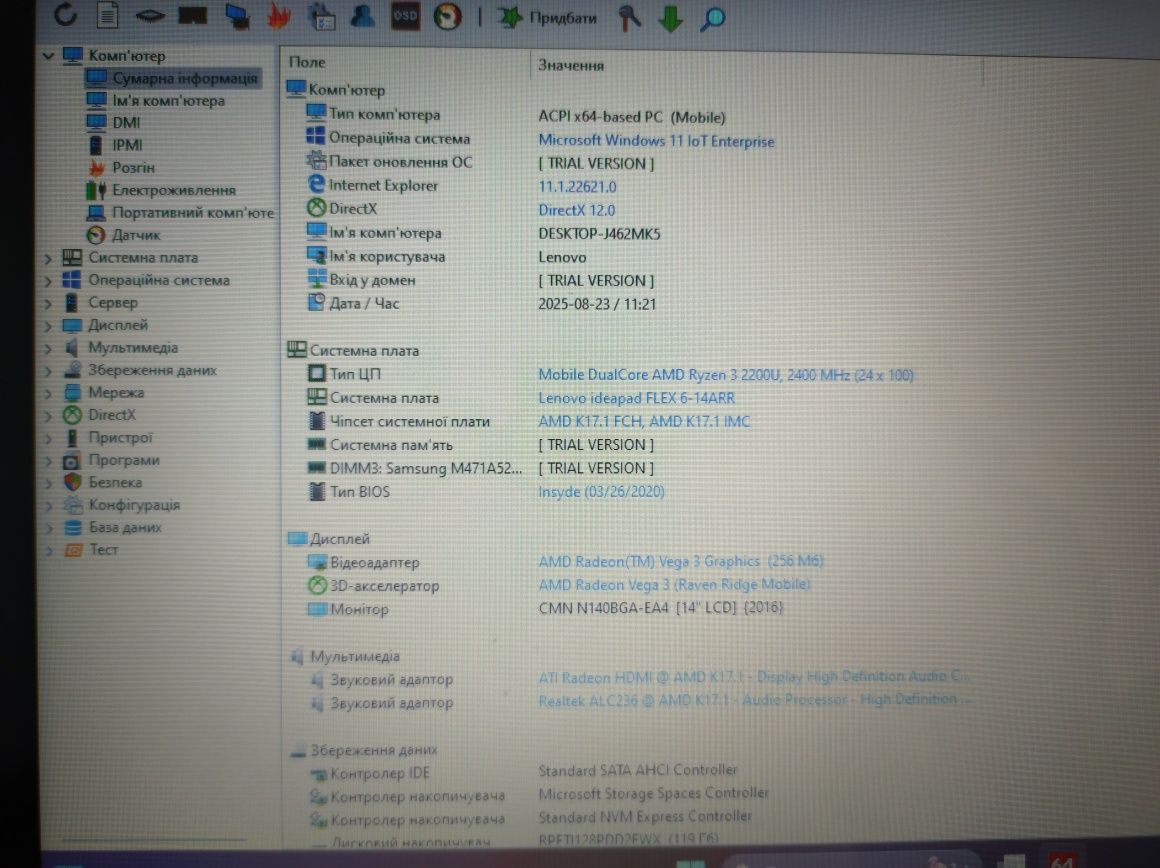Open preferences with the hammer tool icon
This screenshot has height=868, width=1160.
629,18
